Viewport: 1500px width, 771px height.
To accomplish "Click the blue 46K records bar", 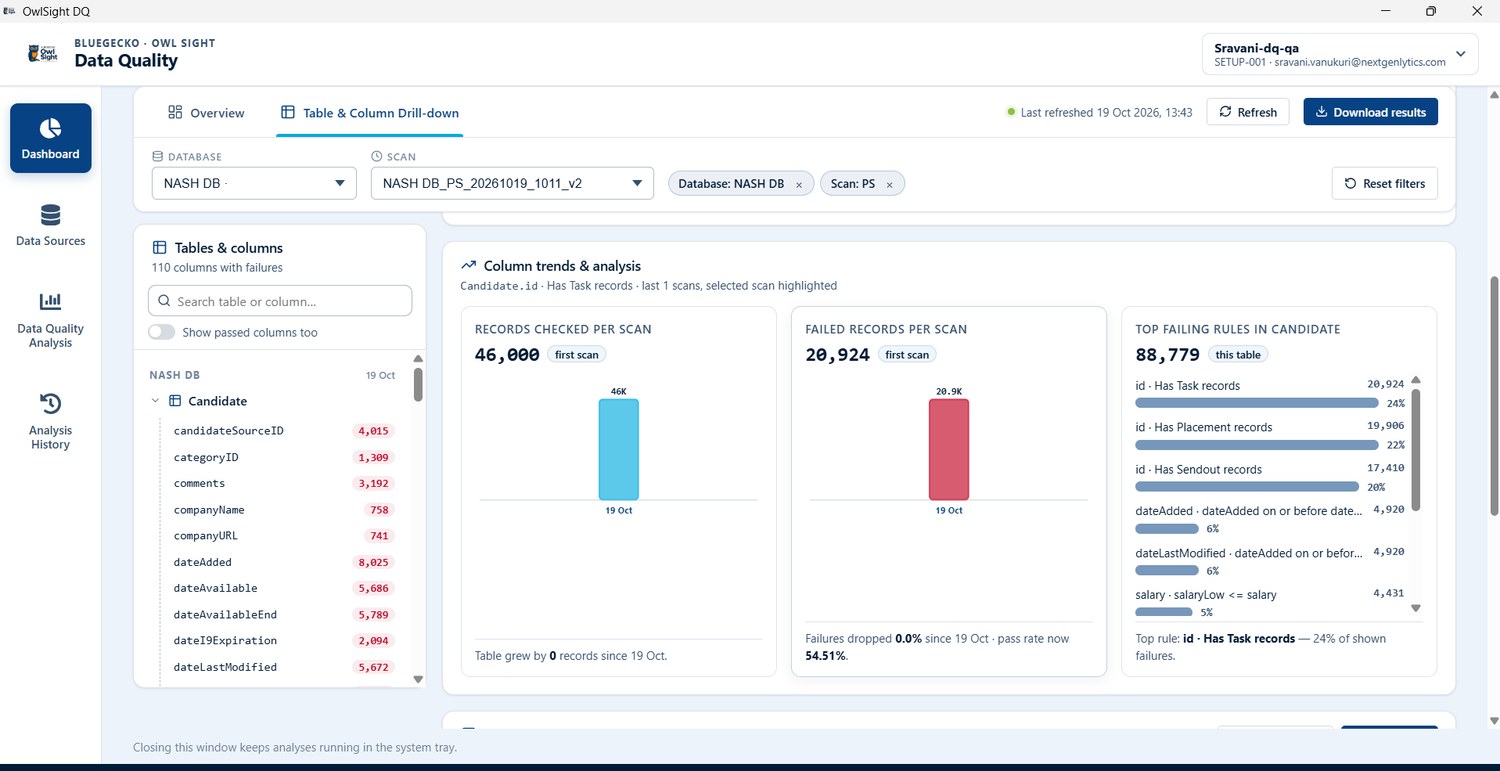I will [x=618, y=449].
